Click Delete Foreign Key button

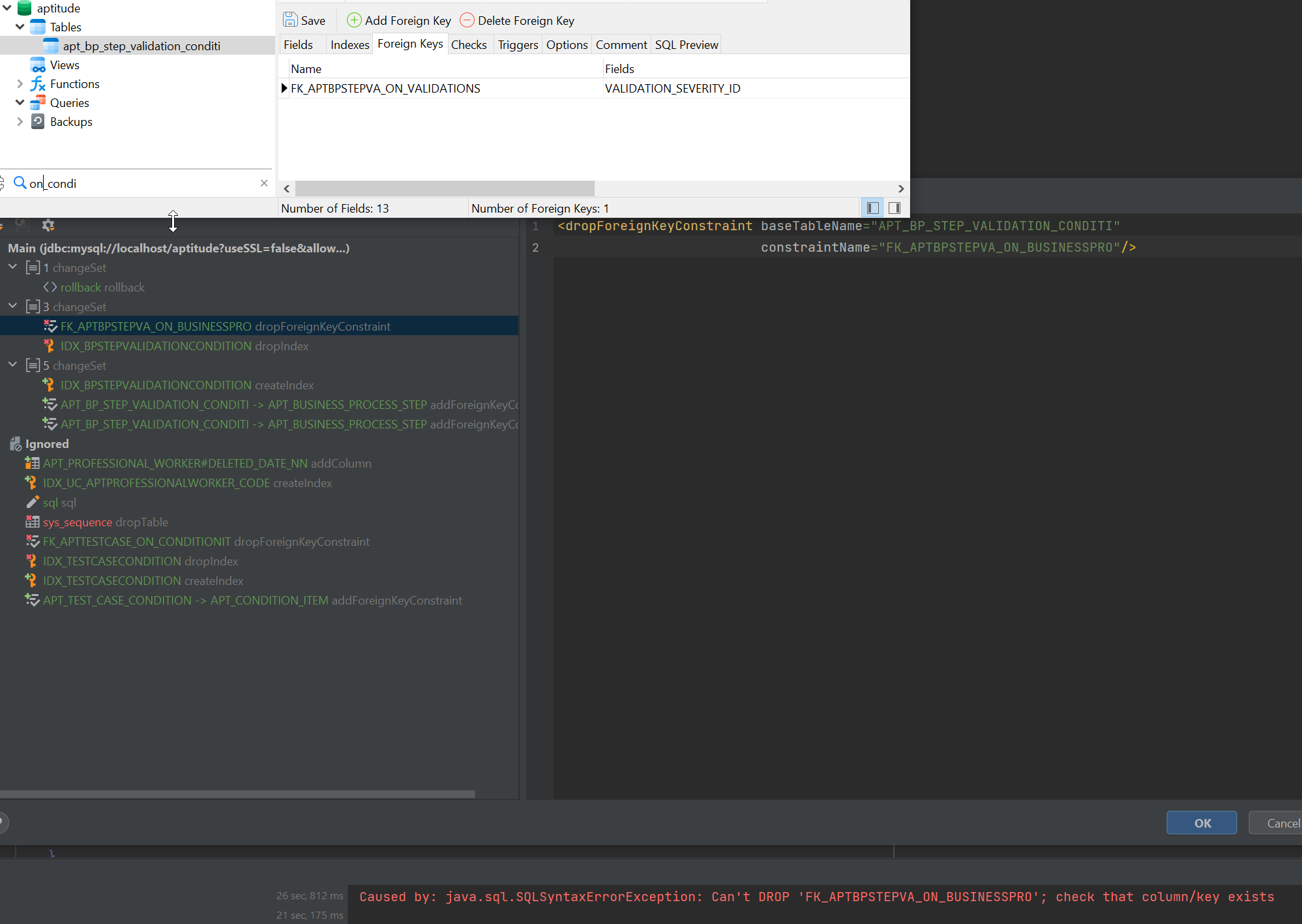click(518, 20)
